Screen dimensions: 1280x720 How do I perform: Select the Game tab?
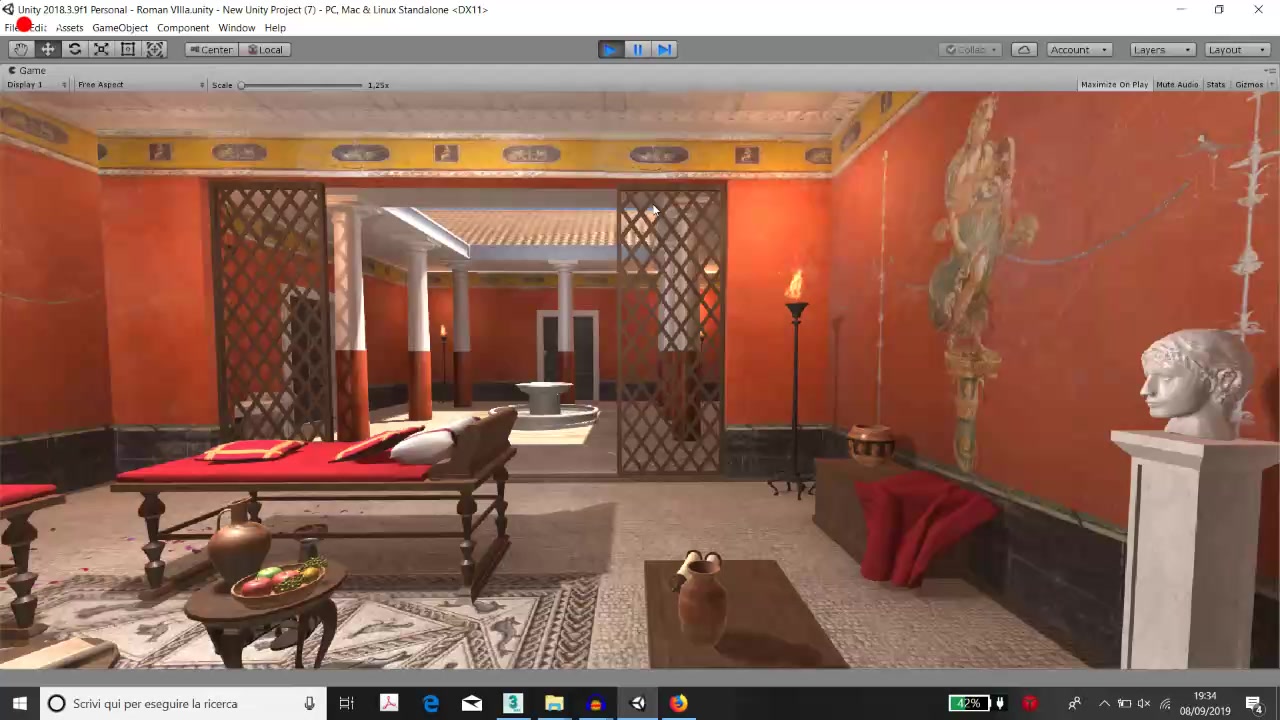click(27, 70)
